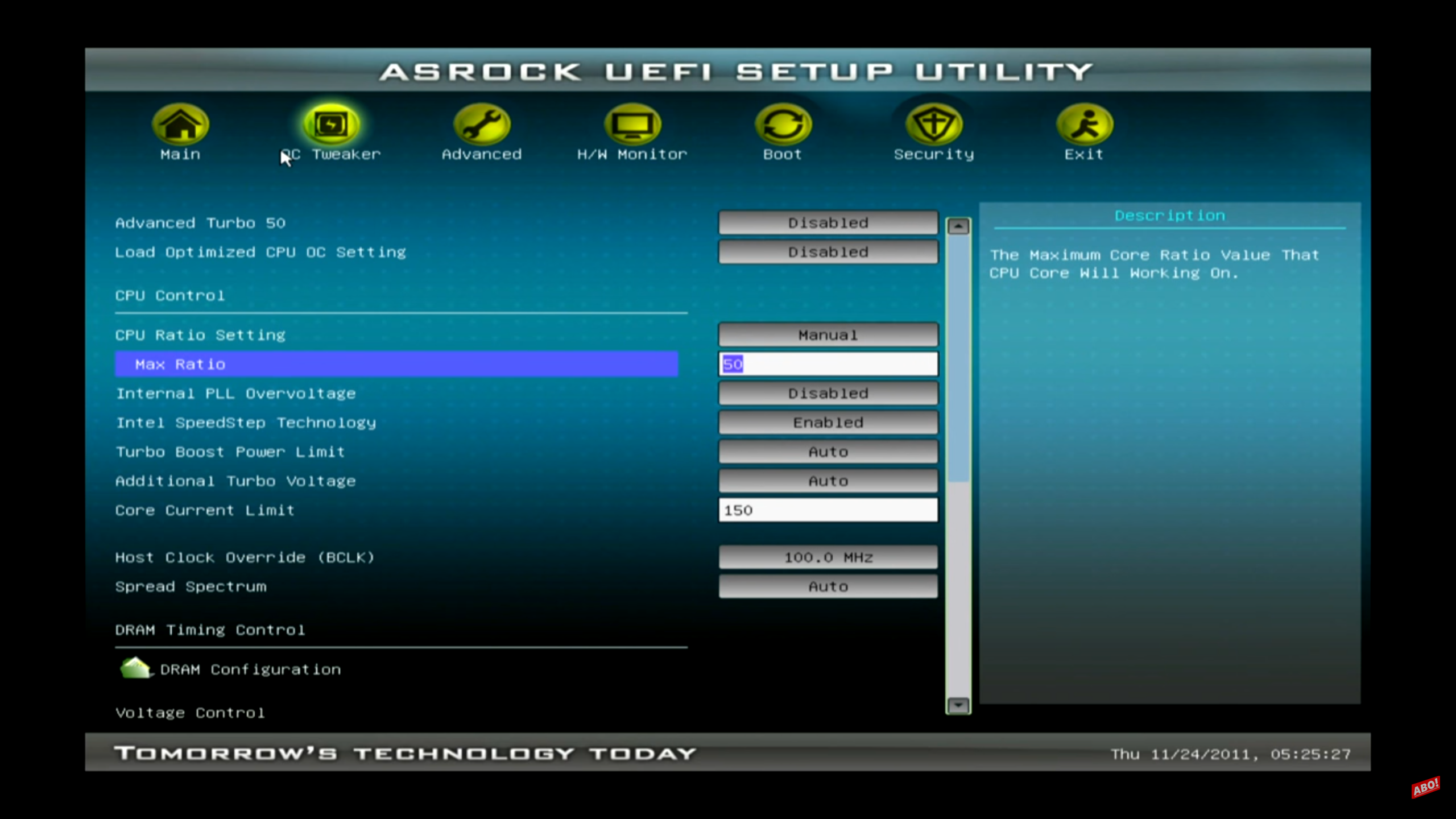The height and width of the screenshot is (819, 1456).
Task: Switch to the Advanced tab label
Action: (481, 154)
